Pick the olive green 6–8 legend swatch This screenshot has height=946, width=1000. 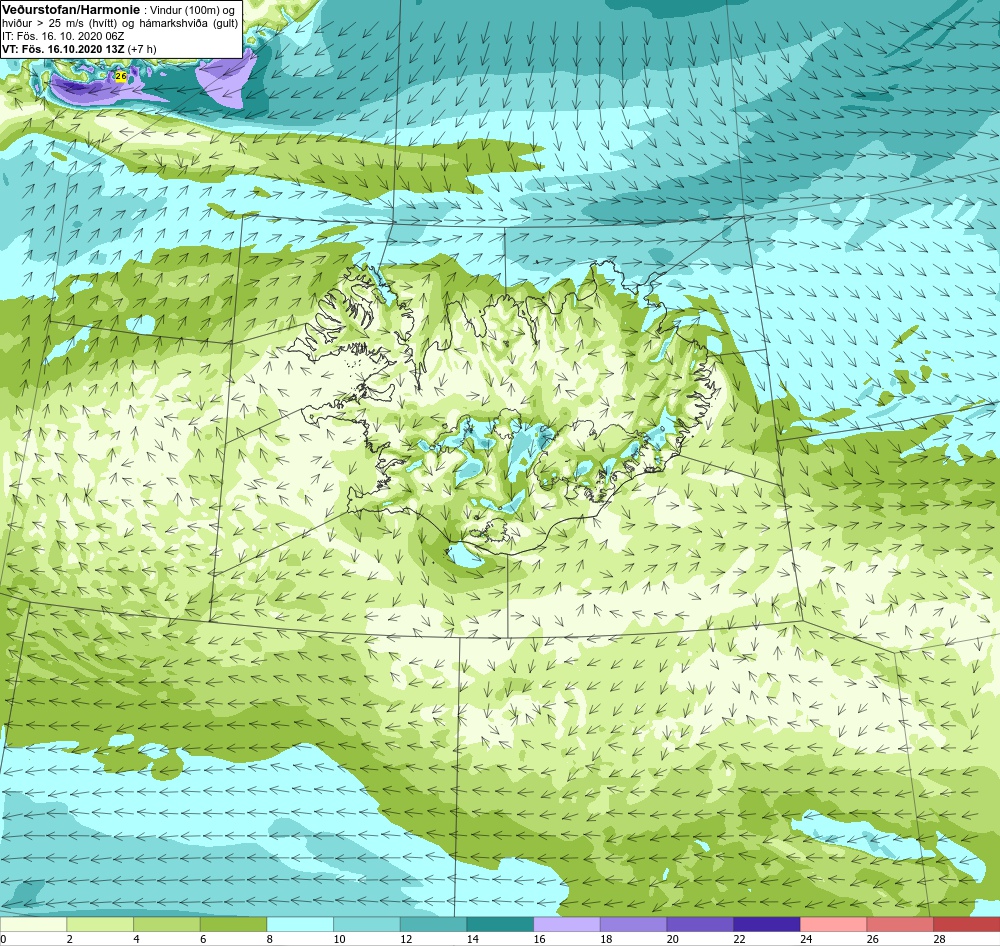pyautogui.click(x=233, y=924)
